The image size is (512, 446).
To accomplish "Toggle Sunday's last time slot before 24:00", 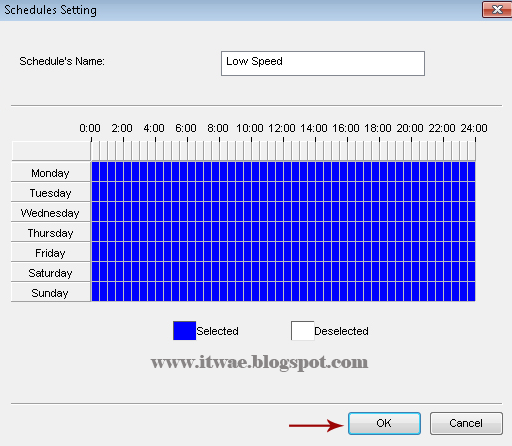I will (471, 292).
